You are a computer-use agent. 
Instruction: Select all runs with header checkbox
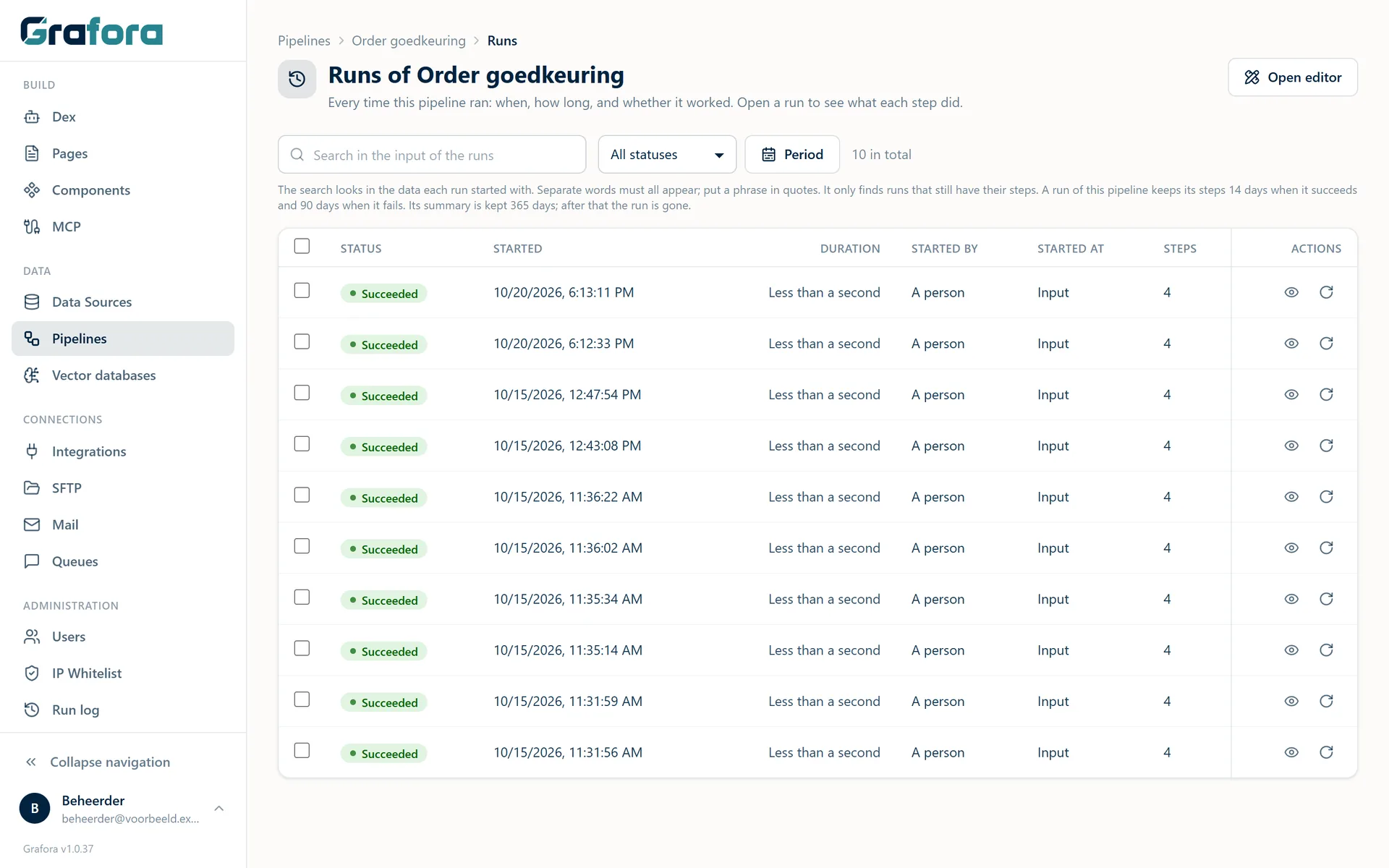[x=302, y=246]
